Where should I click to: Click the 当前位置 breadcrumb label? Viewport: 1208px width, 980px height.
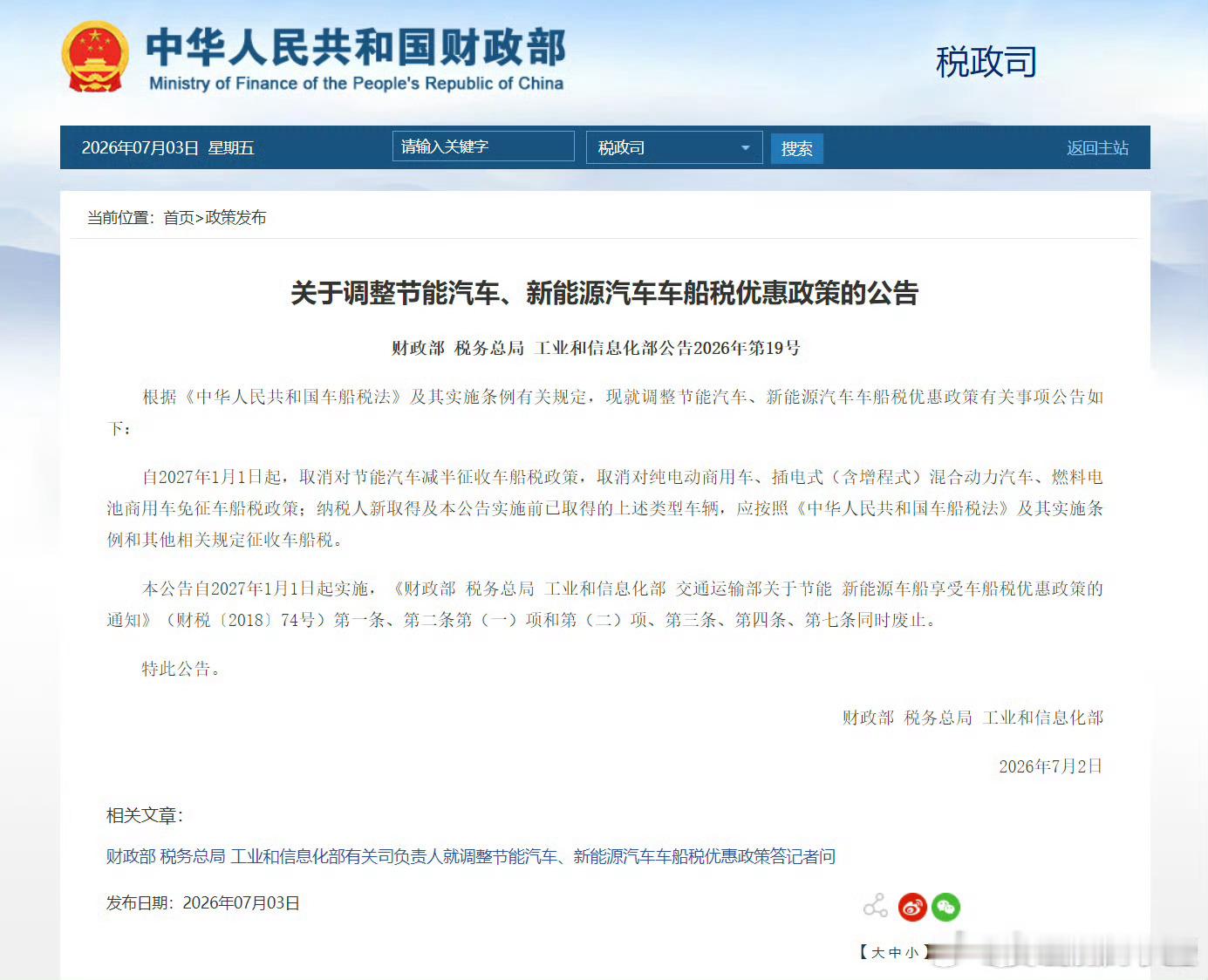click(120, 217)
